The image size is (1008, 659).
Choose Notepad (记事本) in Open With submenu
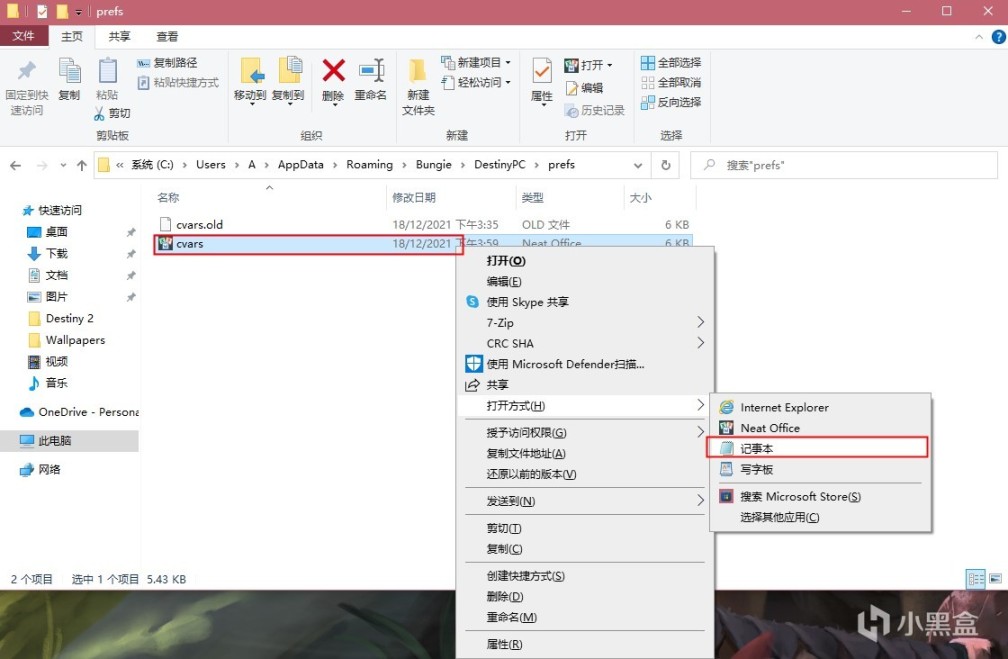point(817,448)
